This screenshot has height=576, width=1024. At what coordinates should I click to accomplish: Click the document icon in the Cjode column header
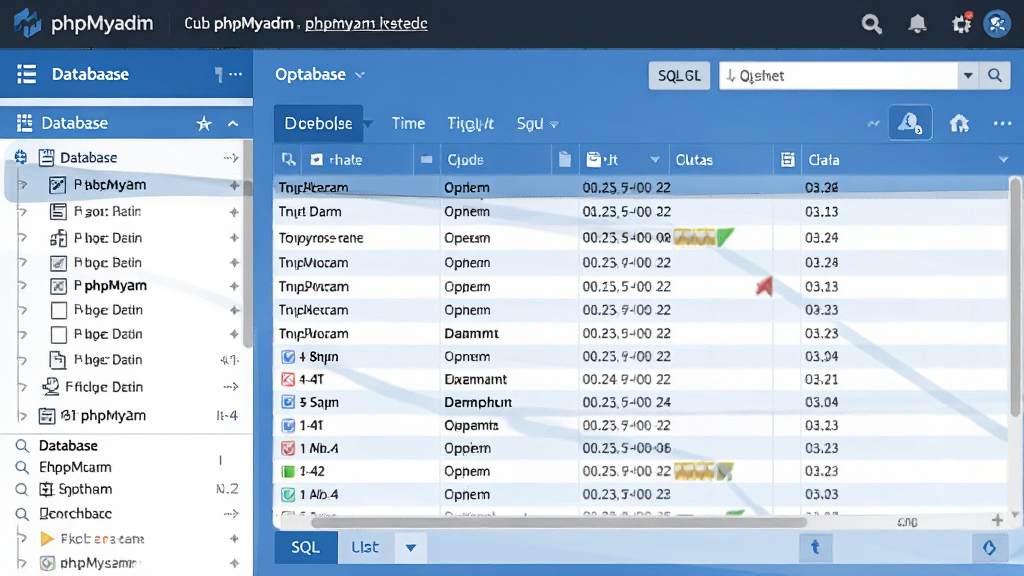pyautogui.click(x=565, y=159)
